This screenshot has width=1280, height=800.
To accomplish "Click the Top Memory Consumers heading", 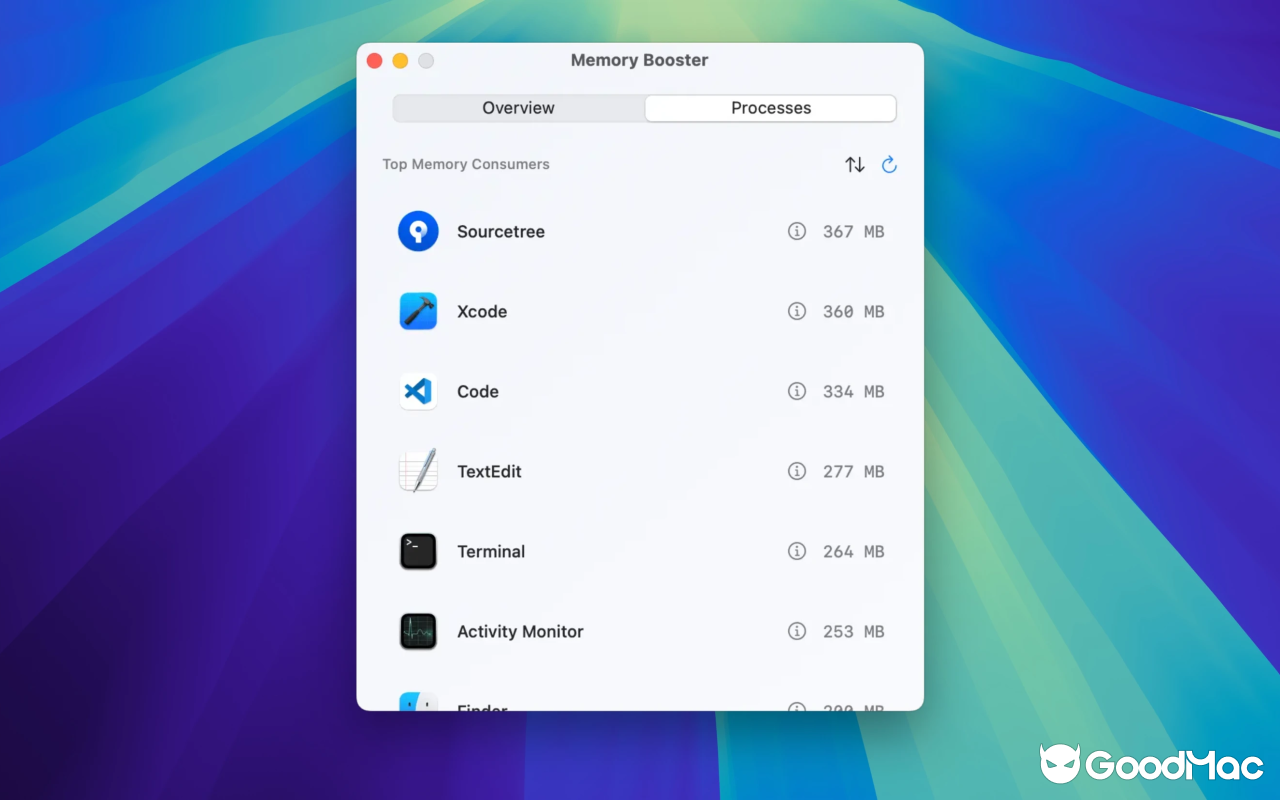I will point(465,164).
